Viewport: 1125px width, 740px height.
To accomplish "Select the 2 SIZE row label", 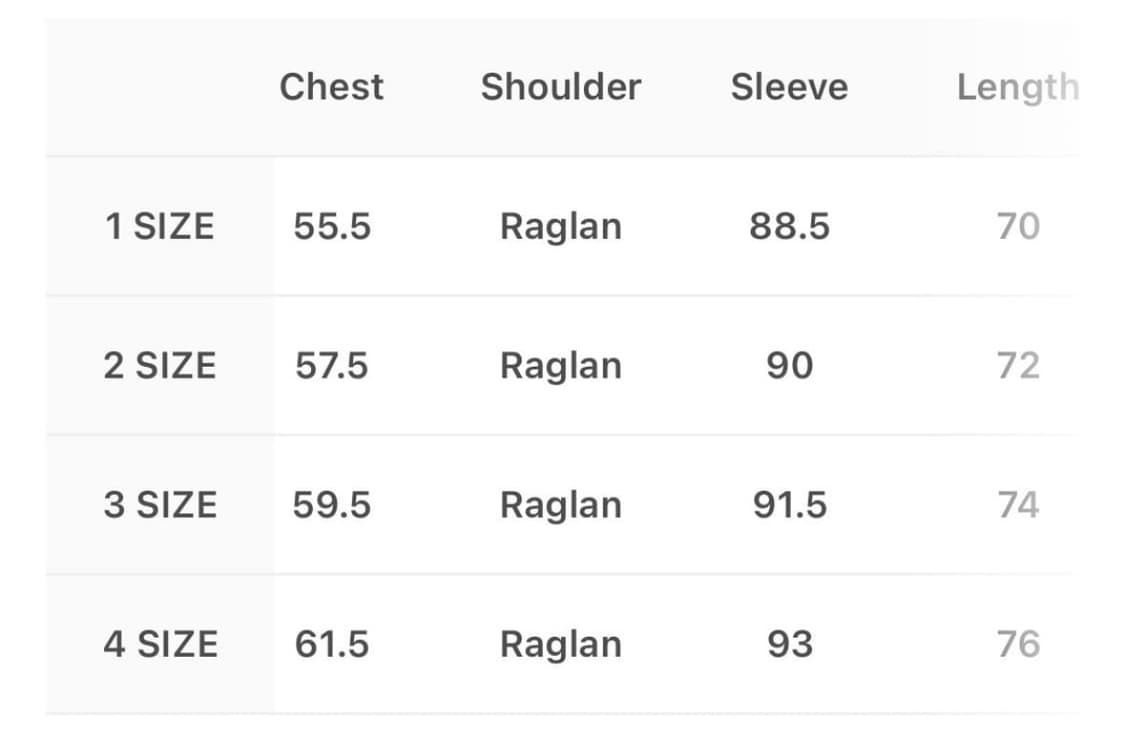I will click(x=159, y=366).
